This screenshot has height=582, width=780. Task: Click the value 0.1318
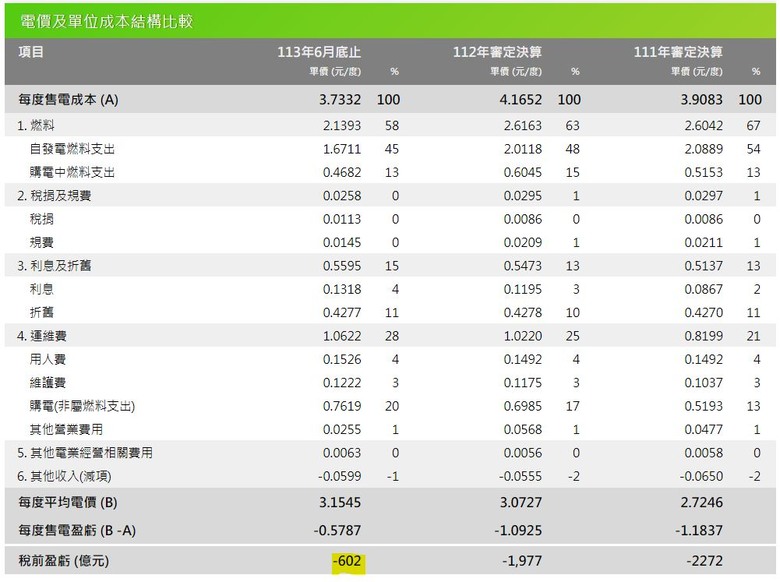[x=342, y=289]
